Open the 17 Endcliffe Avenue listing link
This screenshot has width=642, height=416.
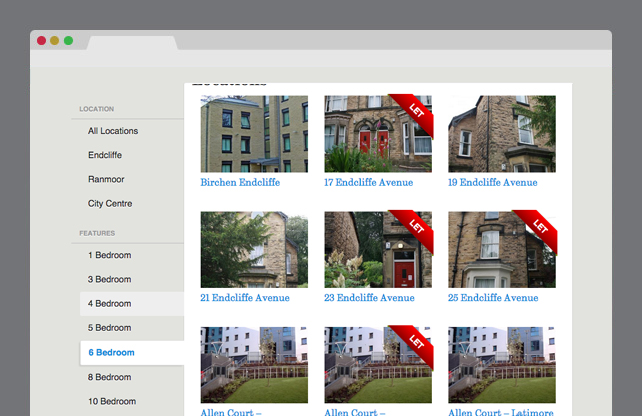tap(368, 183)
